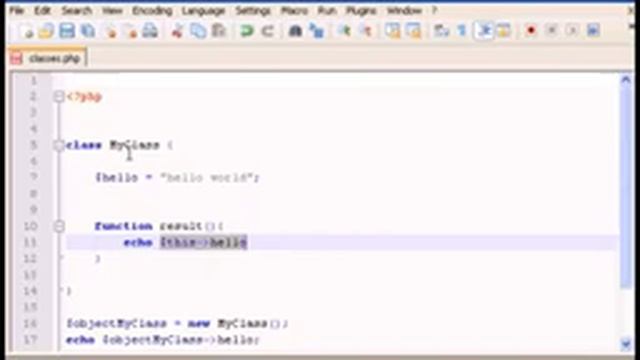The width and height of the screenshot is (640, 360).
Task: Open the File menu
Action: 17,11
